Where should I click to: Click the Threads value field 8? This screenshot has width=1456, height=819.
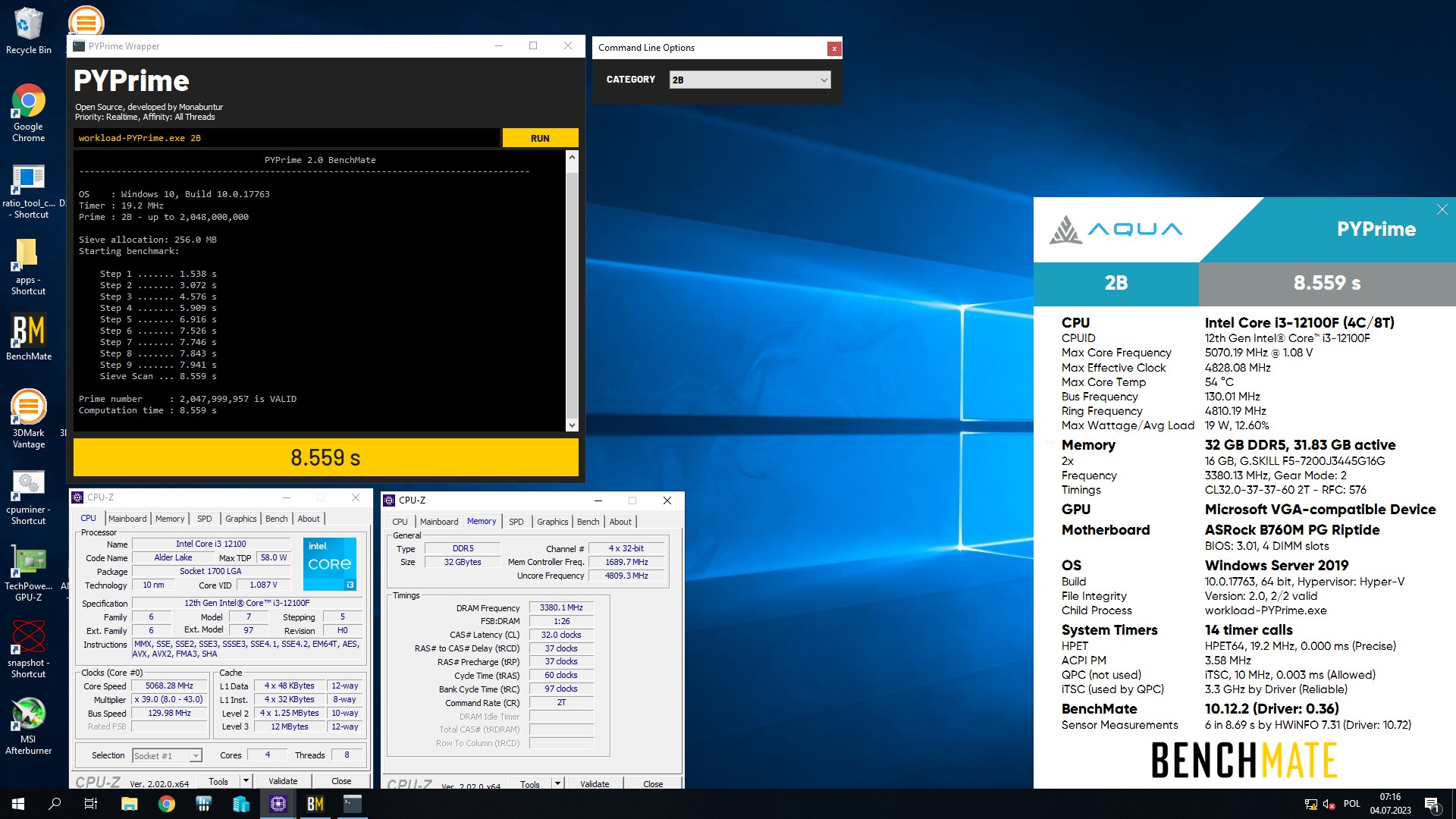[347, 755]
